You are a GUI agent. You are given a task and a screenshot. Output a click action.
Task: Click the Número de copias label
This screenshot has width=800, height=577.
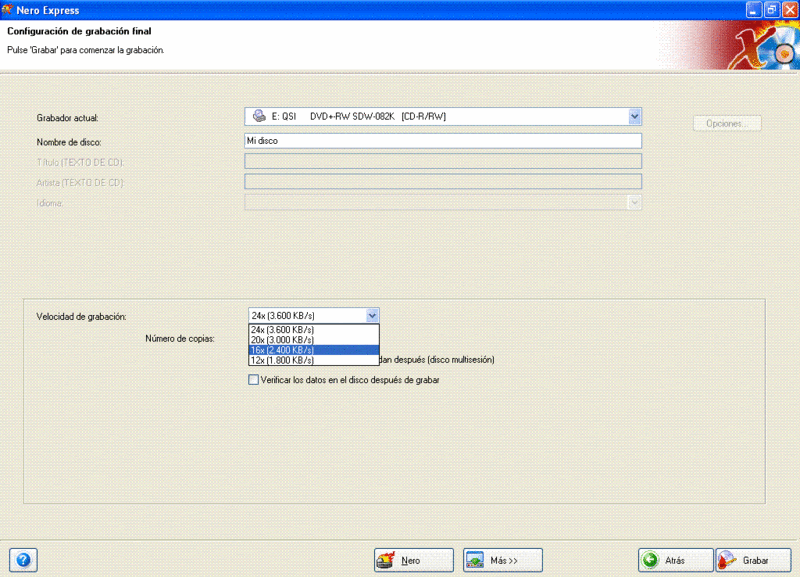(x=180, y=339)
